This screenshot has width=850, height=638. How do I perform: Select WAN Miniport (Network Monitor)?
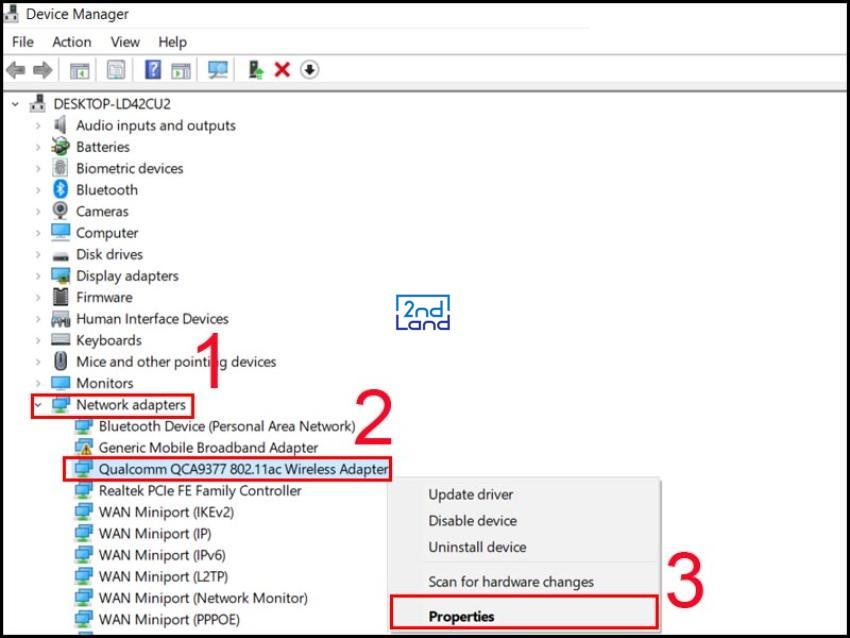point(203,598)
